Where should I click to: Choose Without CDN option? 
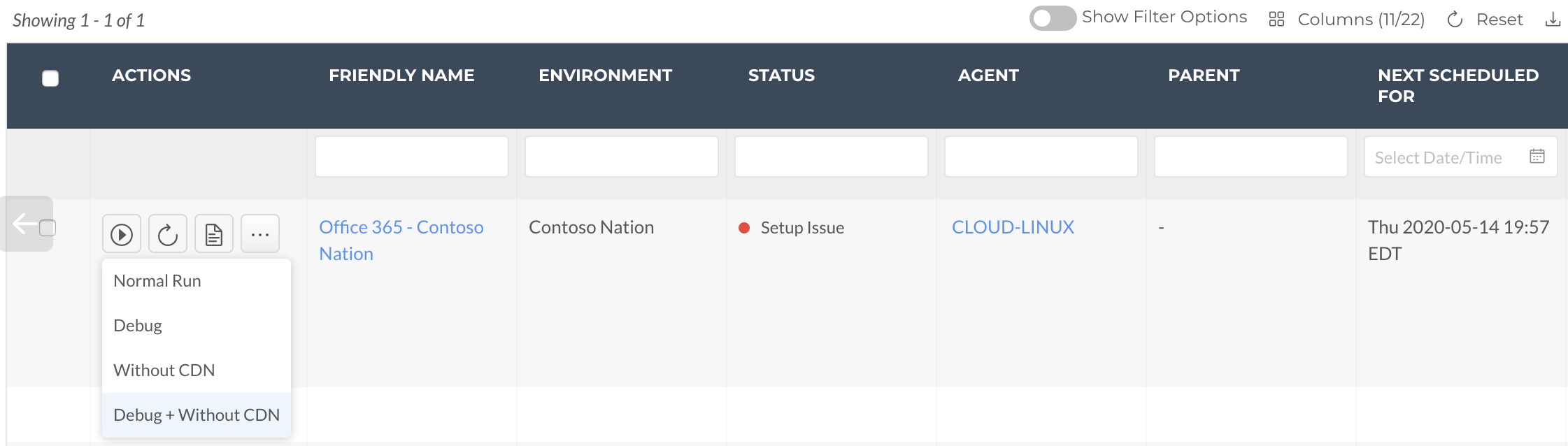[197, 371]
